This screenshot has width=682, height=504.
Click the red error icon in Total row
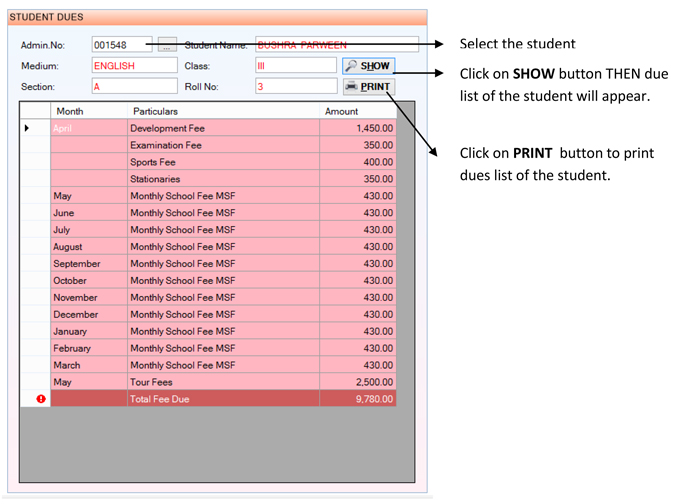(41, 399)
